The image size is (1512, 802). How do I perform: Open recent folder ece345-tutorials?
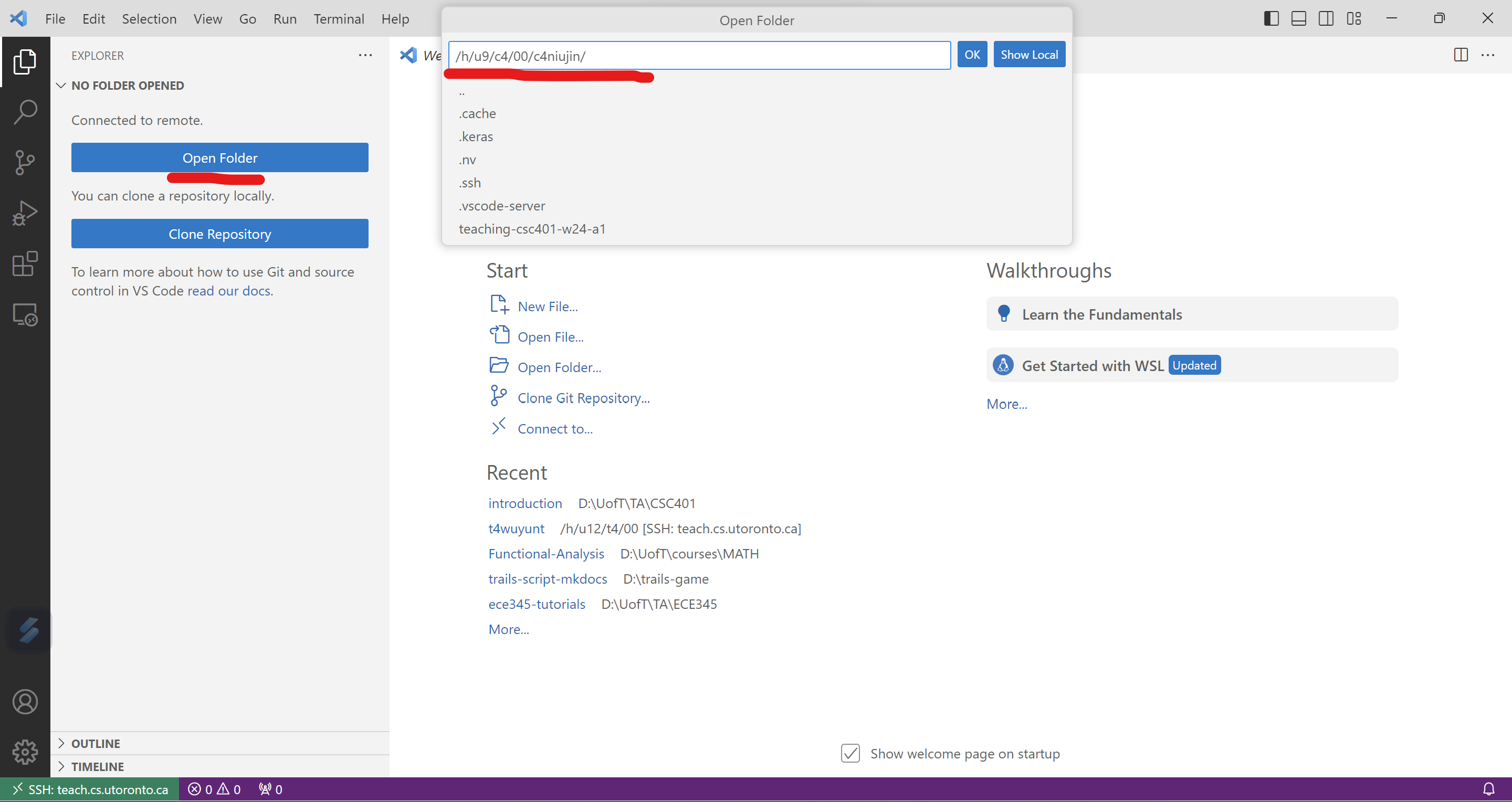(x=537, y=604)
